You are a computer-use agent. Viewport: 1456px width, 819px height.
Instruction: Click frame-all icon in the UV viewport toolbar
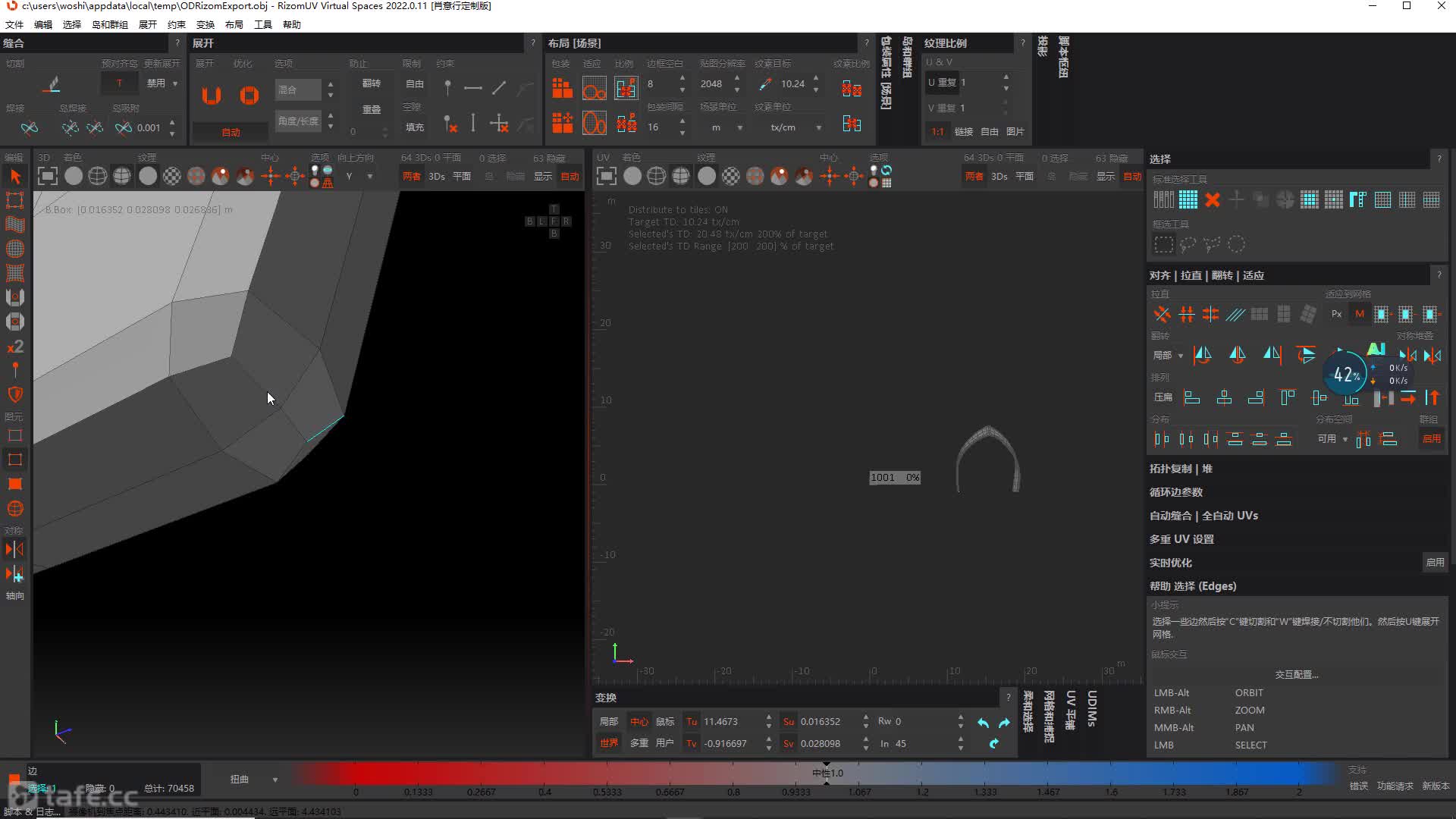coord(606,176)
